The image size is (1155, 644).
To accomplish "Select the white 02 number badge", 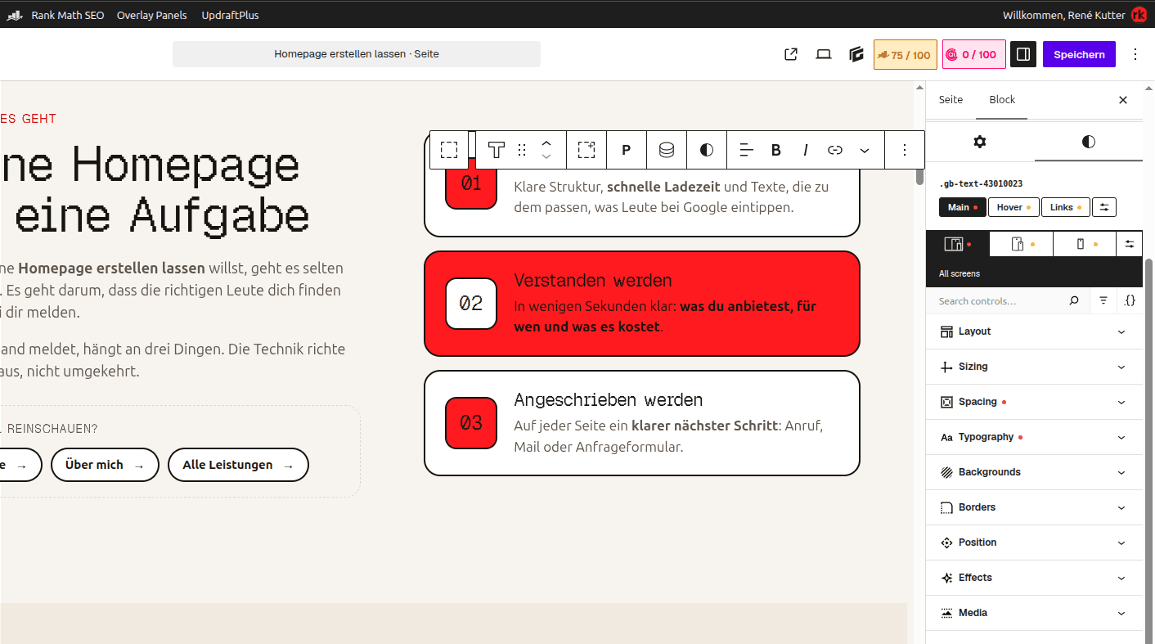I will 471,304.
